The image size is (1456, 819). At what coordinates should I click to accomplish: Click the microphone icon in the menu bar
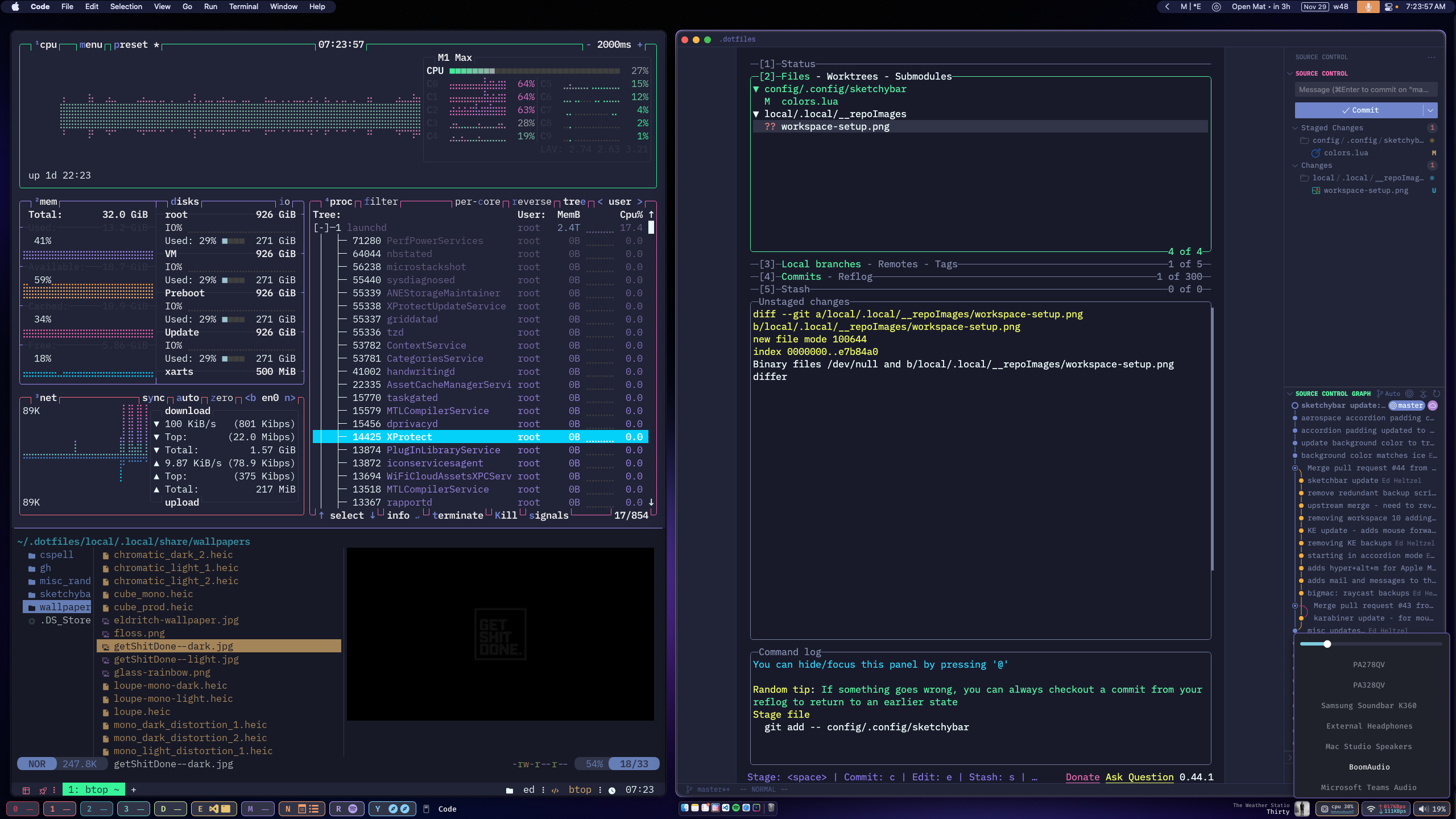coord(1368,7)
